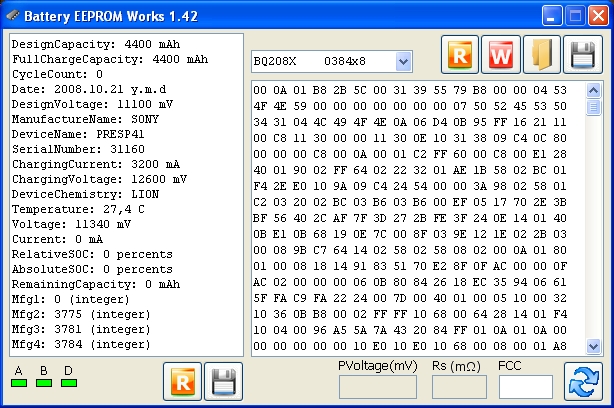Screen dimensions: 614x408
Task: Open the BQ208X chip type dropdown
Action: (403, 61)
